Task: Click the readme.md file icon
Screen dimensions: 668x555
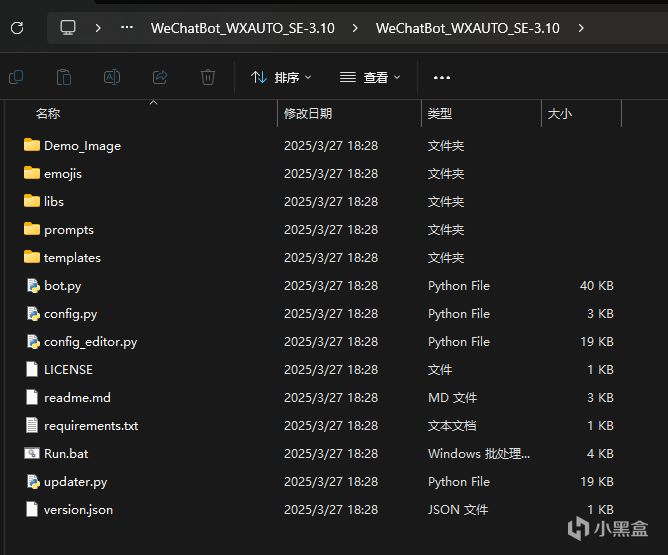Action: coord(32,397)
